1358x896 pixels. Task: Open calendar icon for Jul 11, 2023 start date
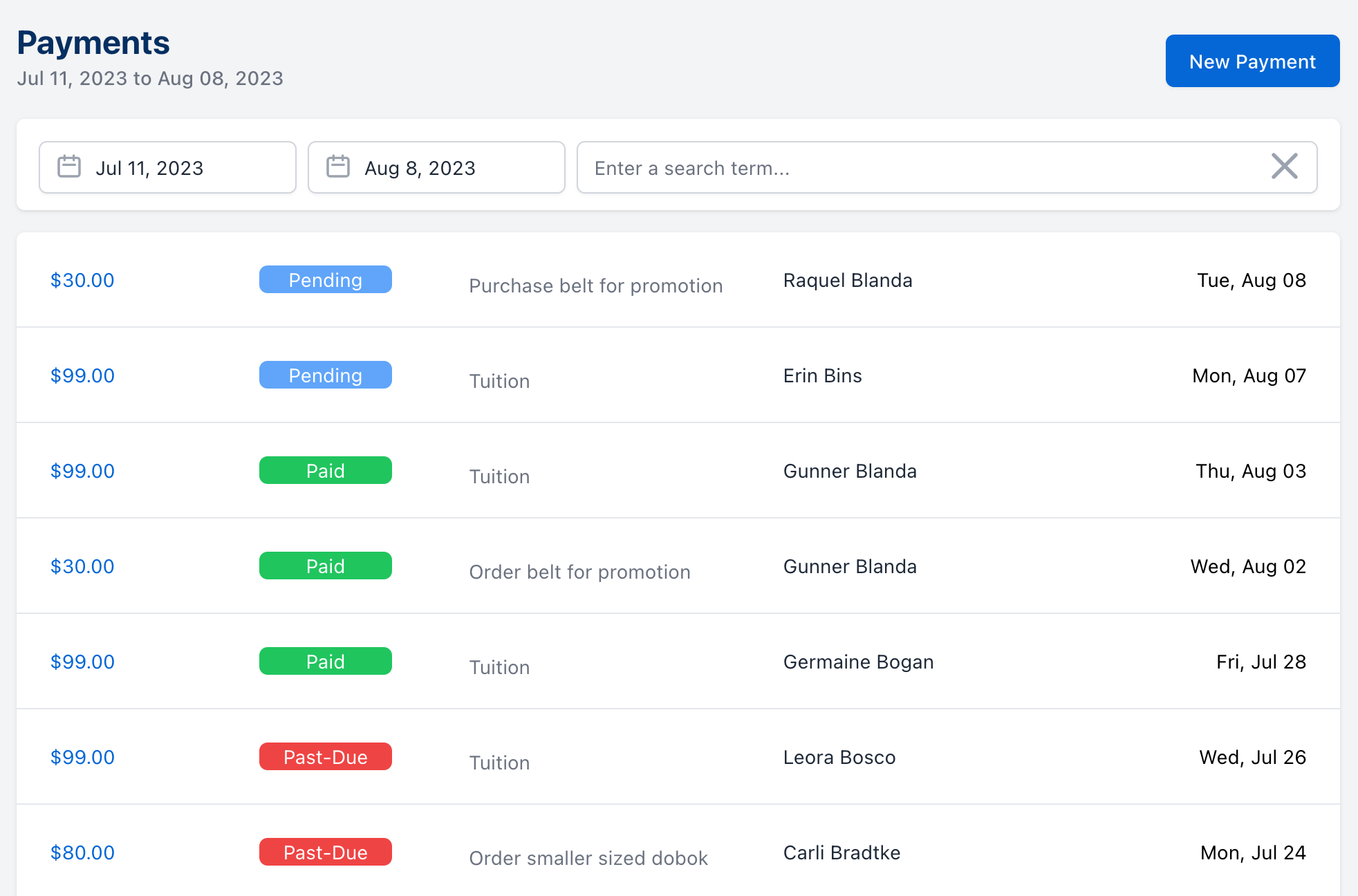pos(69,167)
